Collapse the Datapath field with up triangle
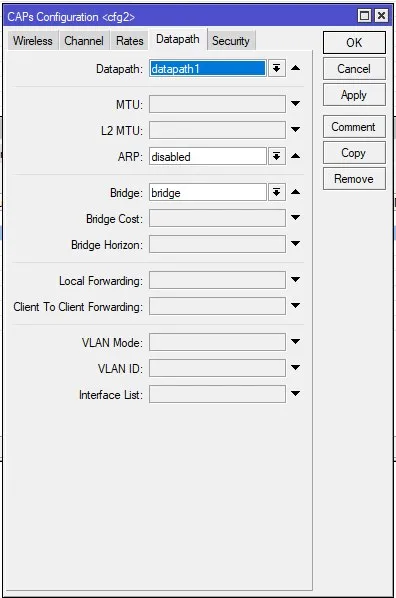Image resolution: width=396 pixels, height=598 pixels. coord(295,68)
